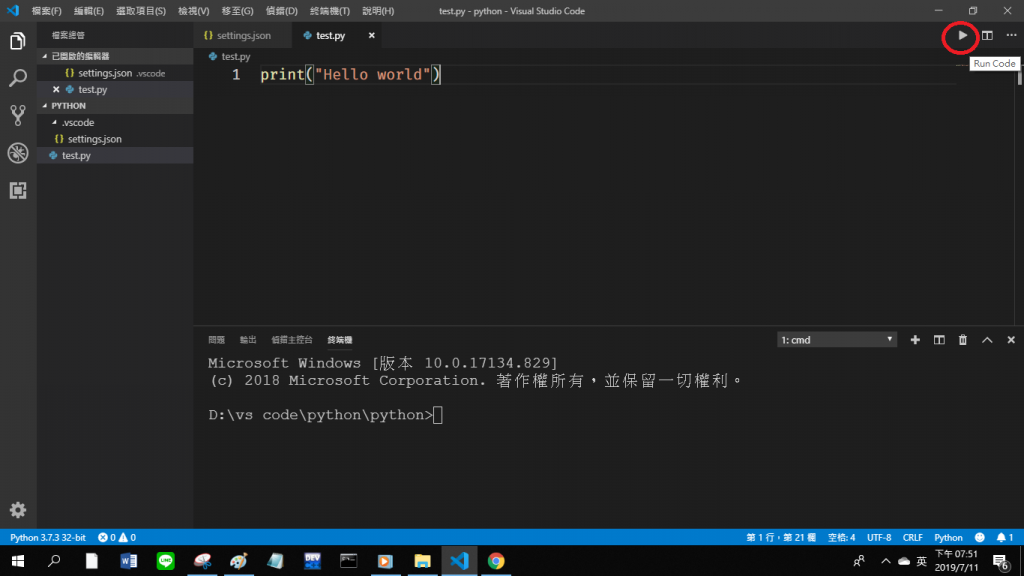Screen dimensions: 1024x576
Task: Select test.py in PYTHON folder tree
Action: click(x=115, y=155)
